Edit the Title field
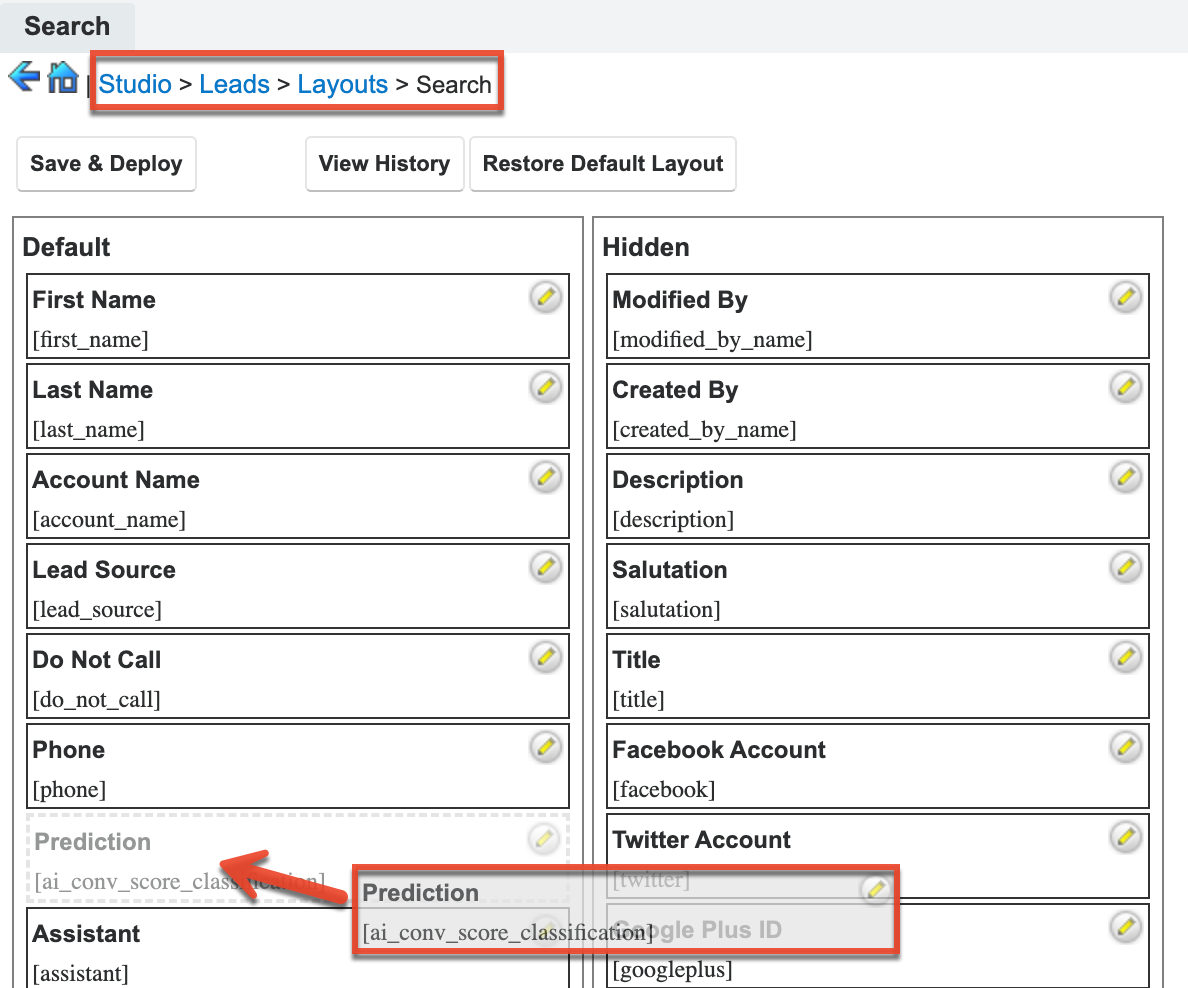1188x988 pixels. (x=1126, y=656)
